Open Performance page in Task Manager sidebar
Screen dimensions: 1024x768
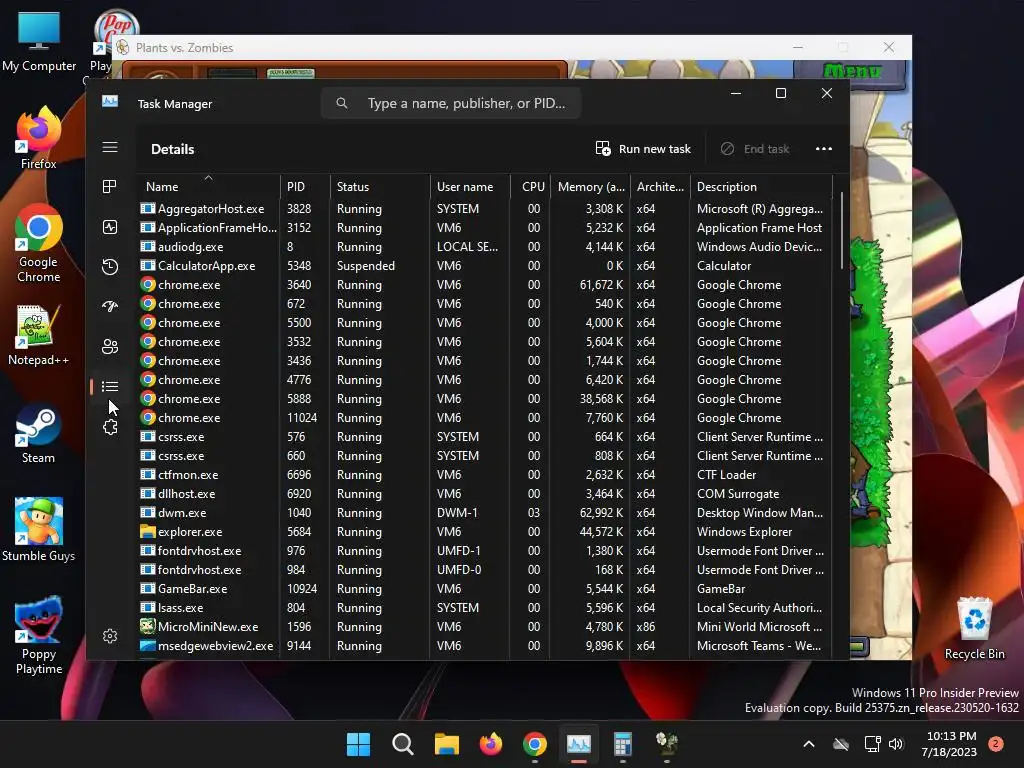[110, 227]
